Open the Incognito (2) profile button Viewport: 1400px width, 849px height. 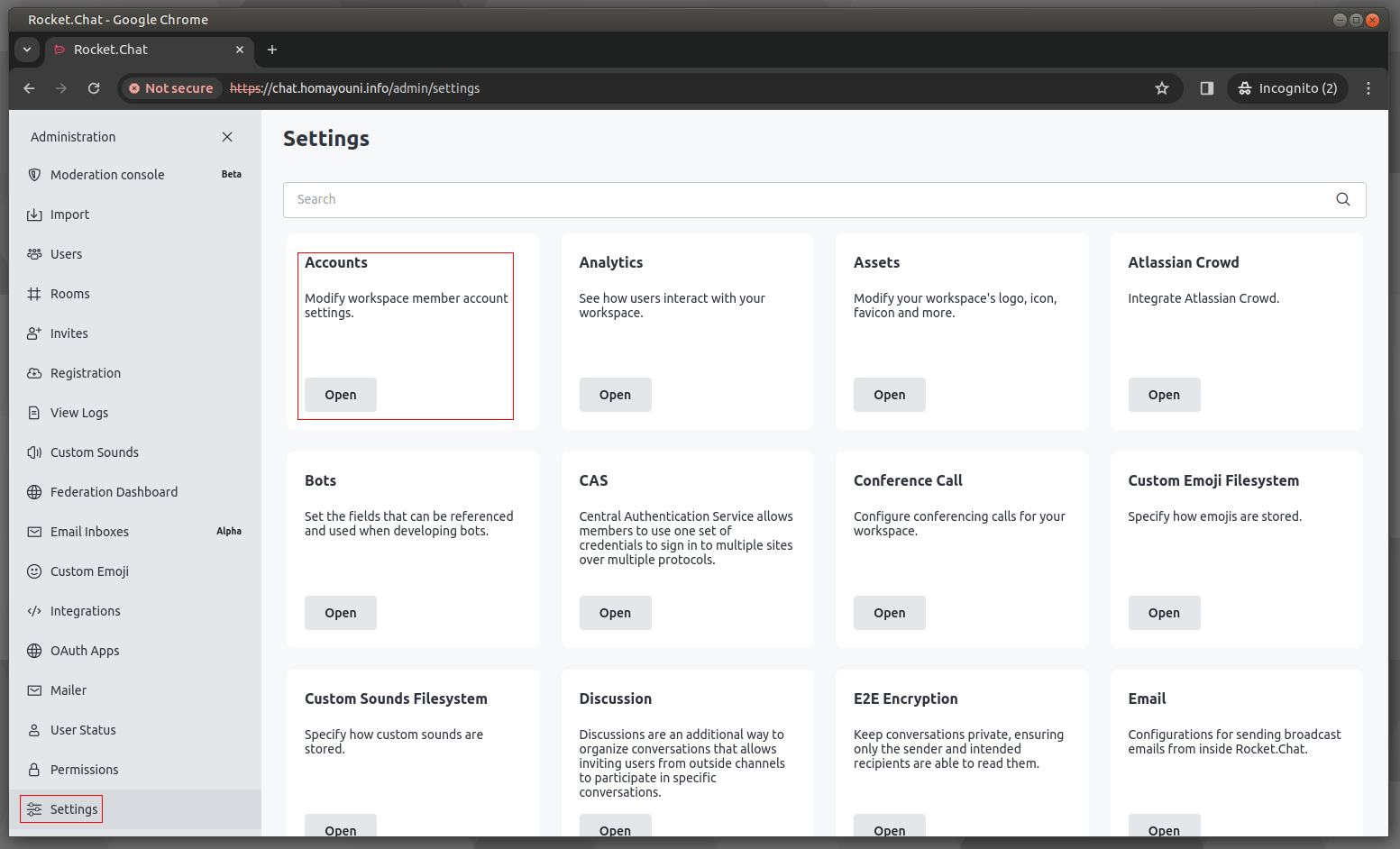tap(1287, 88)
